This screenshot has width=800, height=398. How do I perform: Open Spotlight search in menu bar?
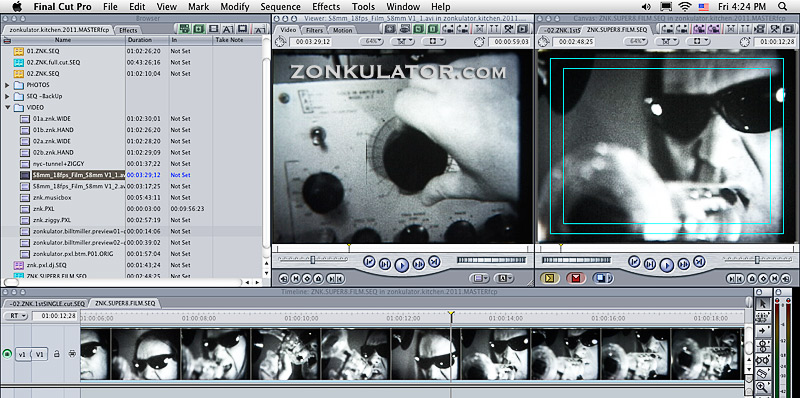tap(783, 7)
